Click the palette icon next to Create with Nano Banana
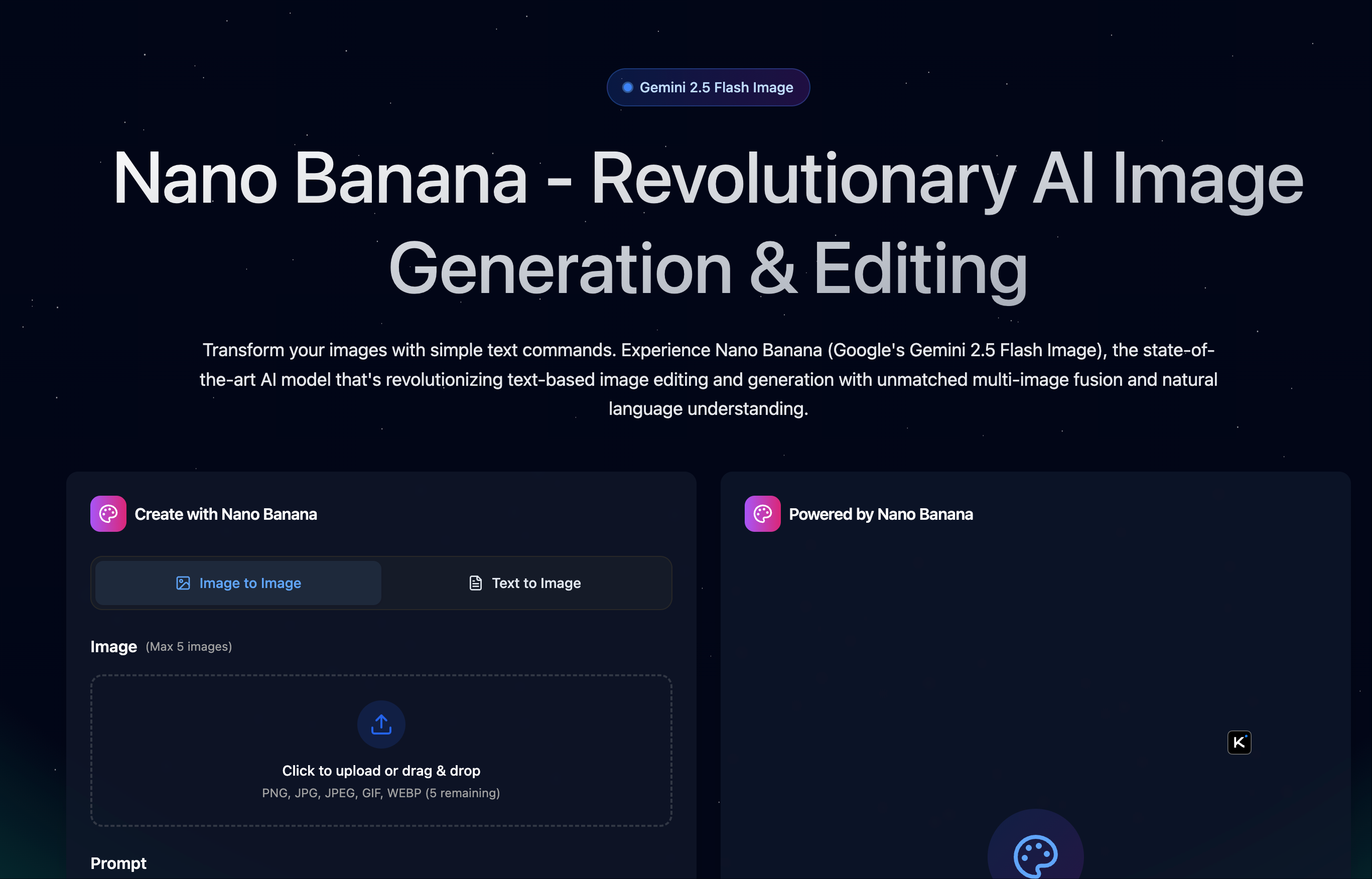1372x879 pixels. point(108,513)
